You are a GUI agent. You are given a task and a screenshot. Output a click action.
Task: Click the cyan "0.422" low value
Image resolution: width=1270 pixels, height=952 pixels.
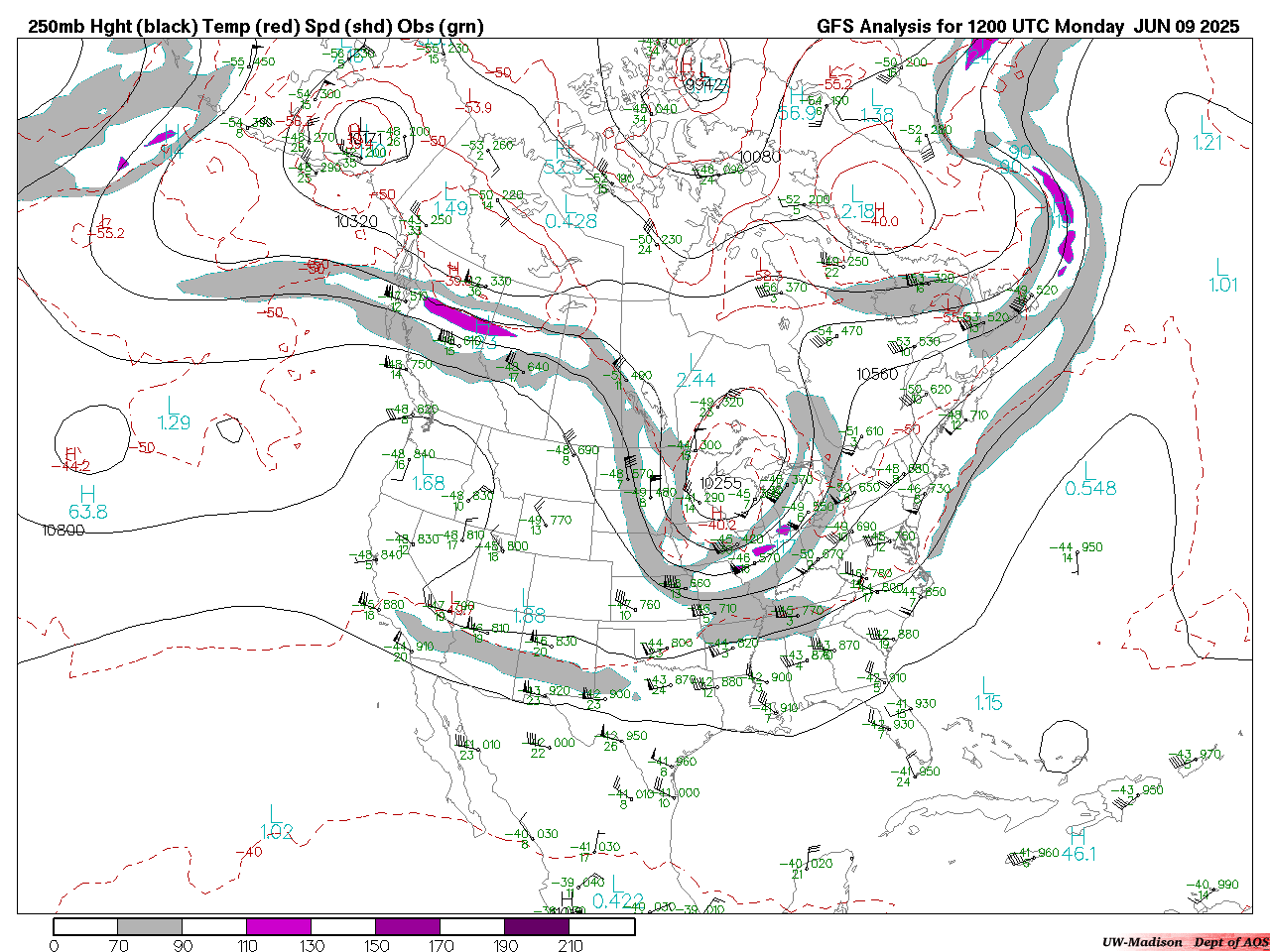pyautogui.click(x=618, y=900)
